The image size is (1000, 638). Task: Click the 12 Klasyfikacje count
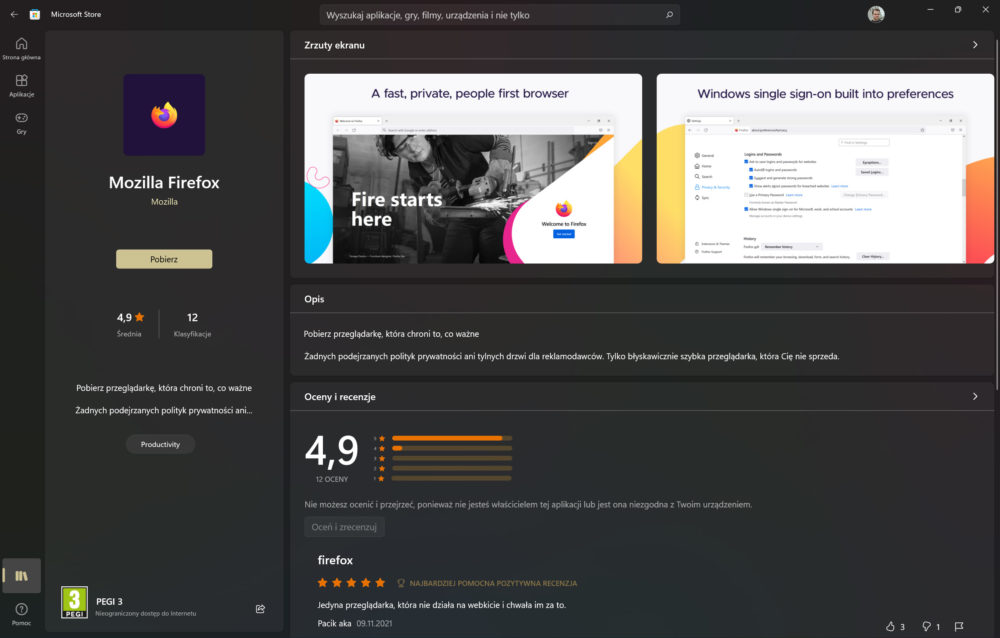click(192, 324)
